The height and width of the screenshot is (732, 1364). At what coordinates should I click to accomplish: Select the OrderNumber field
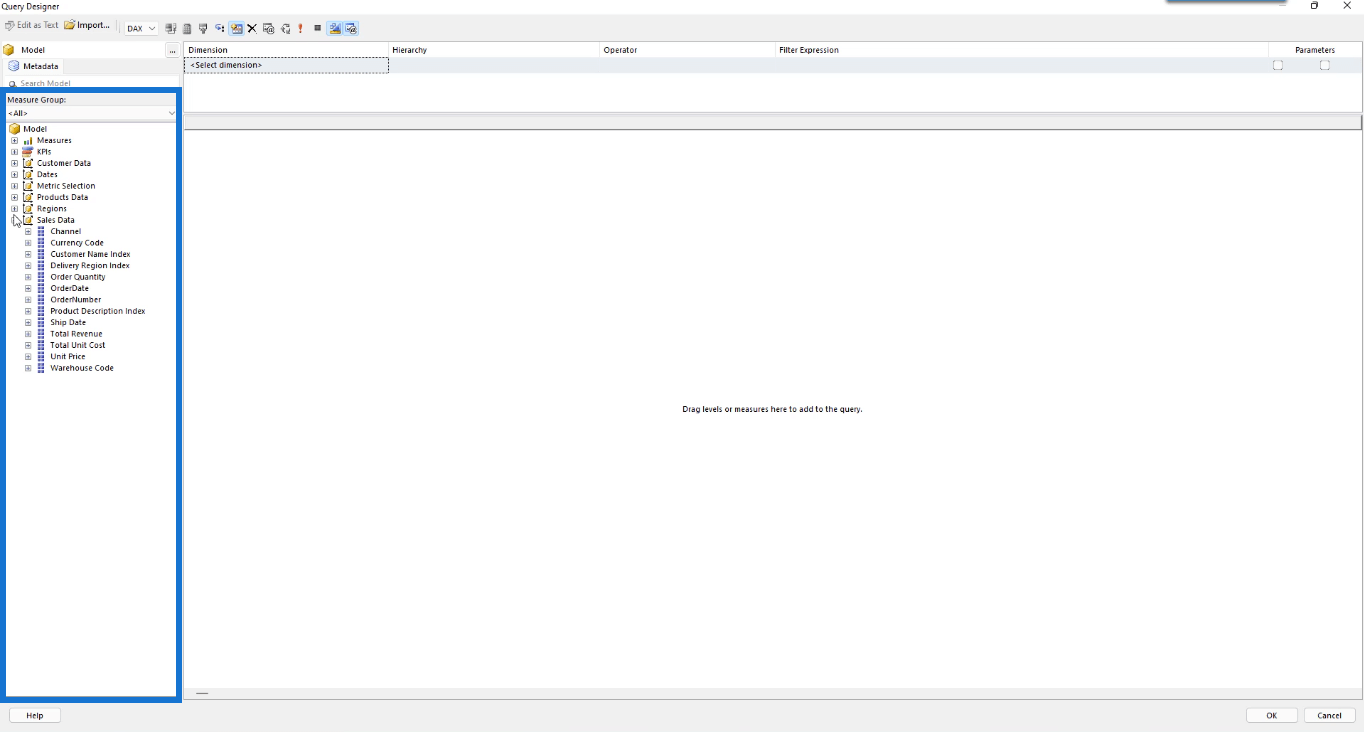(75, 300)
